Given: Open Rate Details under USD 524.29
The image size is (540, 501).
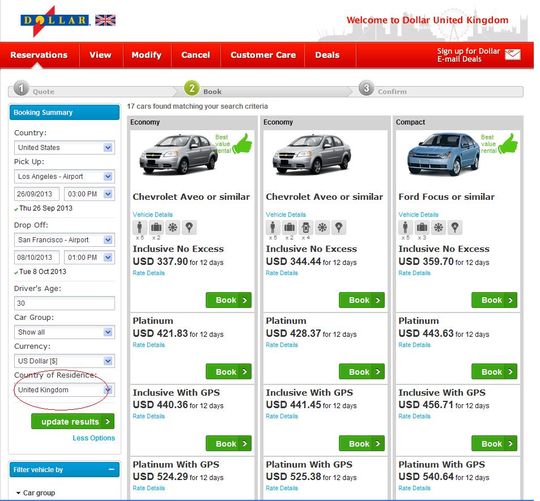Looking at the screenshot, I should pos(149,488).
